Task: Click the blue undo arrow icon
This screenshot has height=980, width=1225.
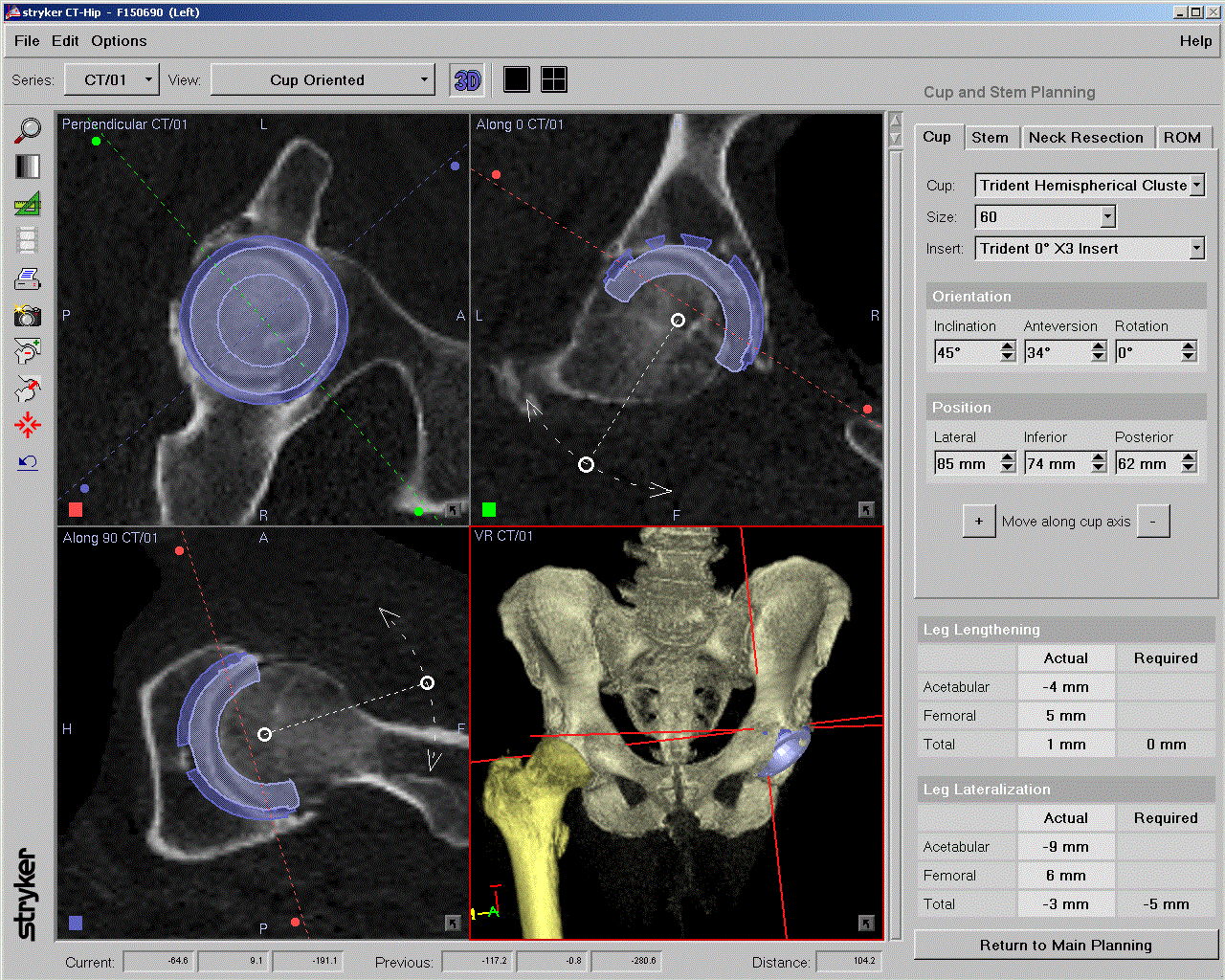Action: pyautogui.click(x=28, y=462)
